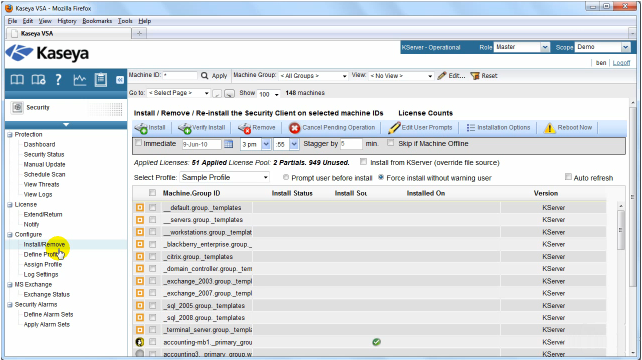Open the calendar date picker icon
This screenshot has height=360, width=642.
click(228, 144)
